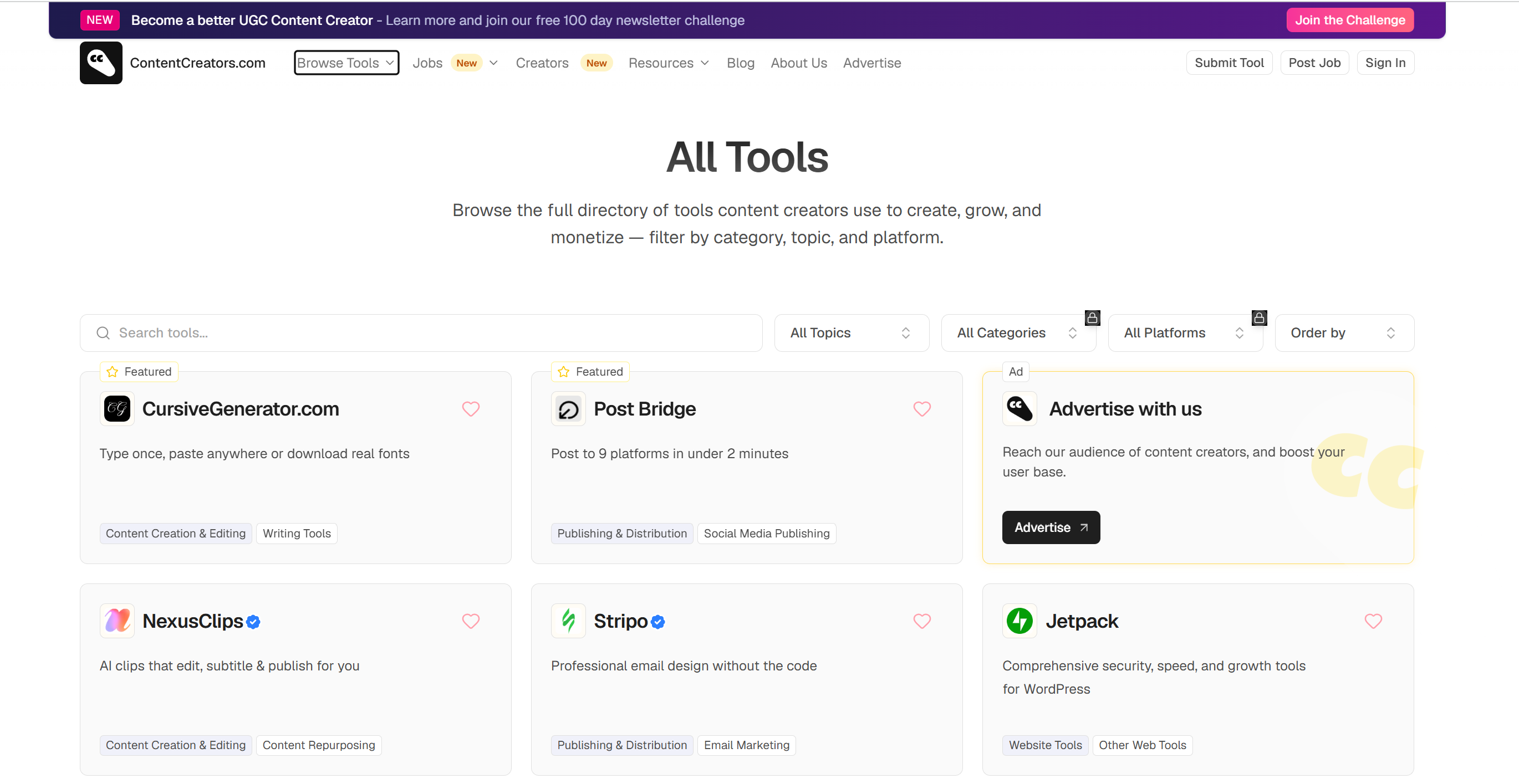Click the Social Media Publishing tag
The width and height of the screenshot is (1519, 784).
coord(767,533)
